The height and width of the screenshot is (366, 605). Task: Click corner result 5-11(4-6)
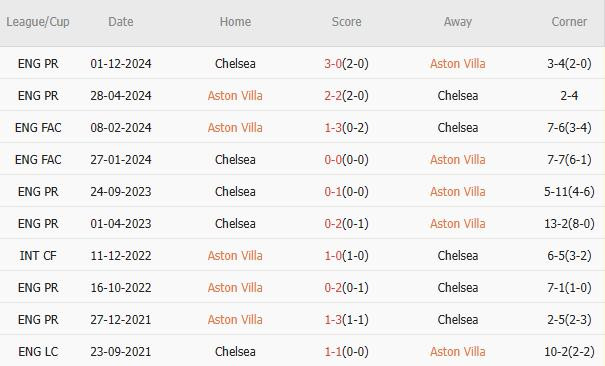[x=569, y=192]
